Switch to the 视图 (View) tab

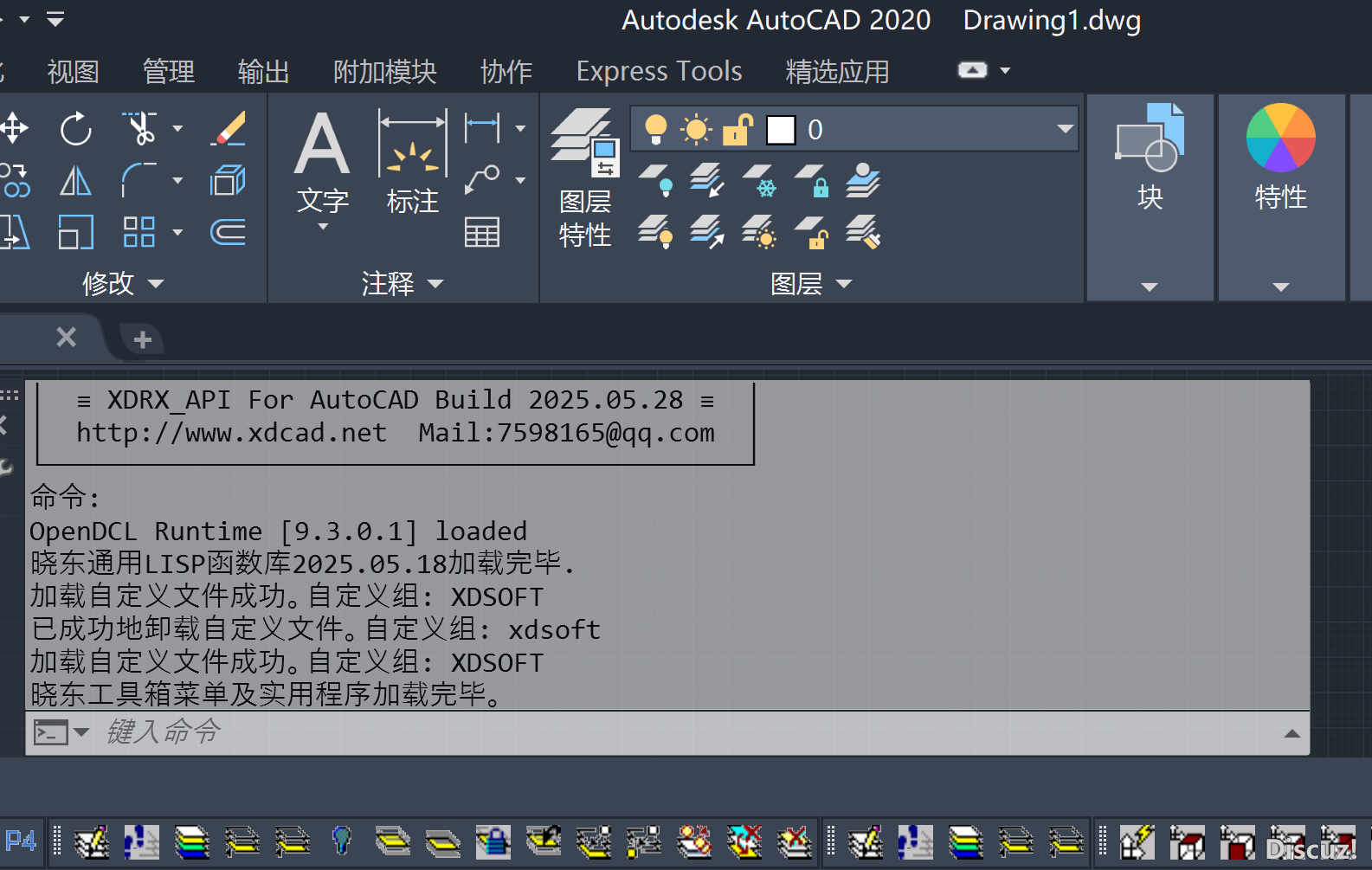(73, 71)
